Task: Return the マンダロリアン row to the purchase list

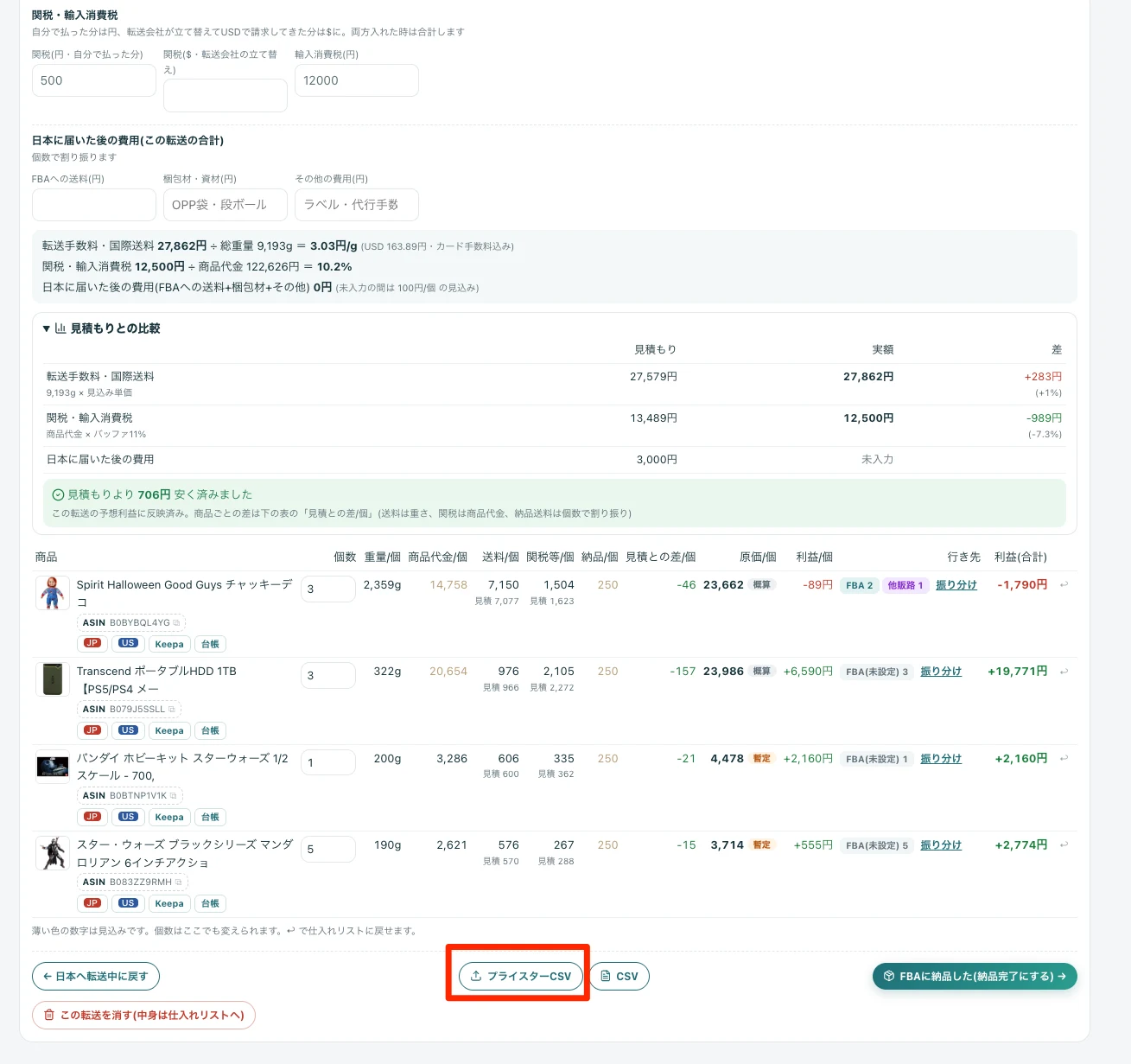Action: (1064, 845)
